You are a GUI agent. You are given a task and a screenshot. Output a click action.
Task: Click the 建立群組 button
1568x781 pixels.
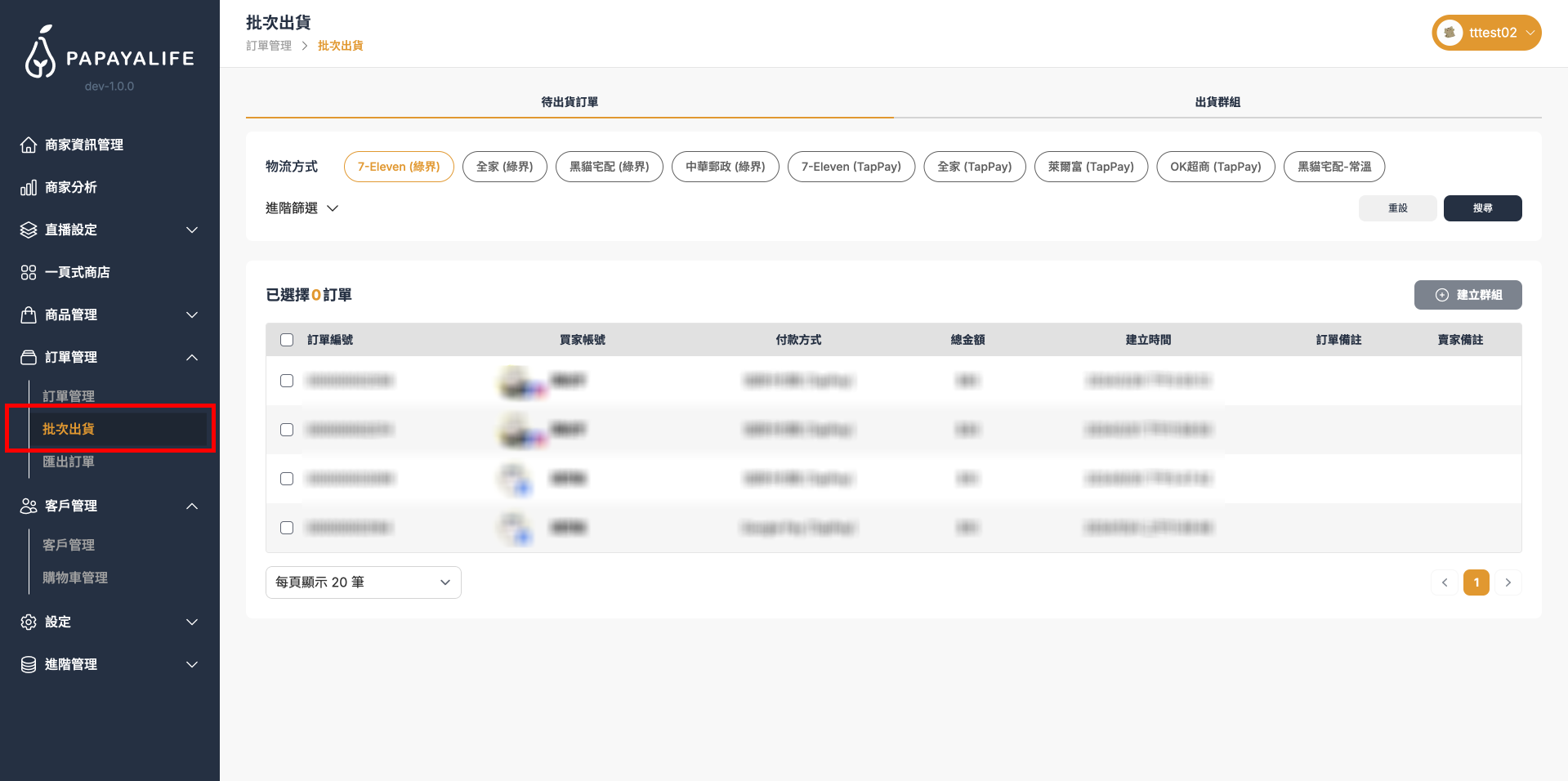(x=1467, y=295)
